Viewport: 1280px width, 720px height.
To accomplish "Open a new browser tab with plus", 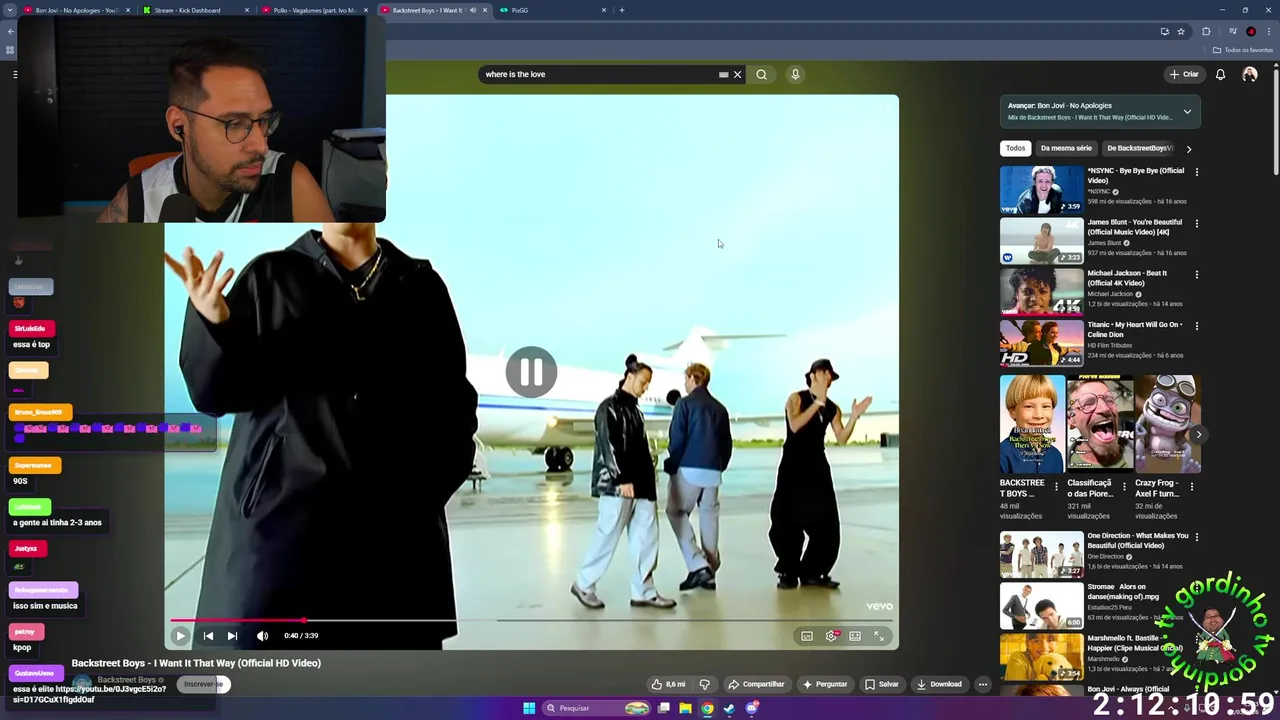I will click(621, 10).
